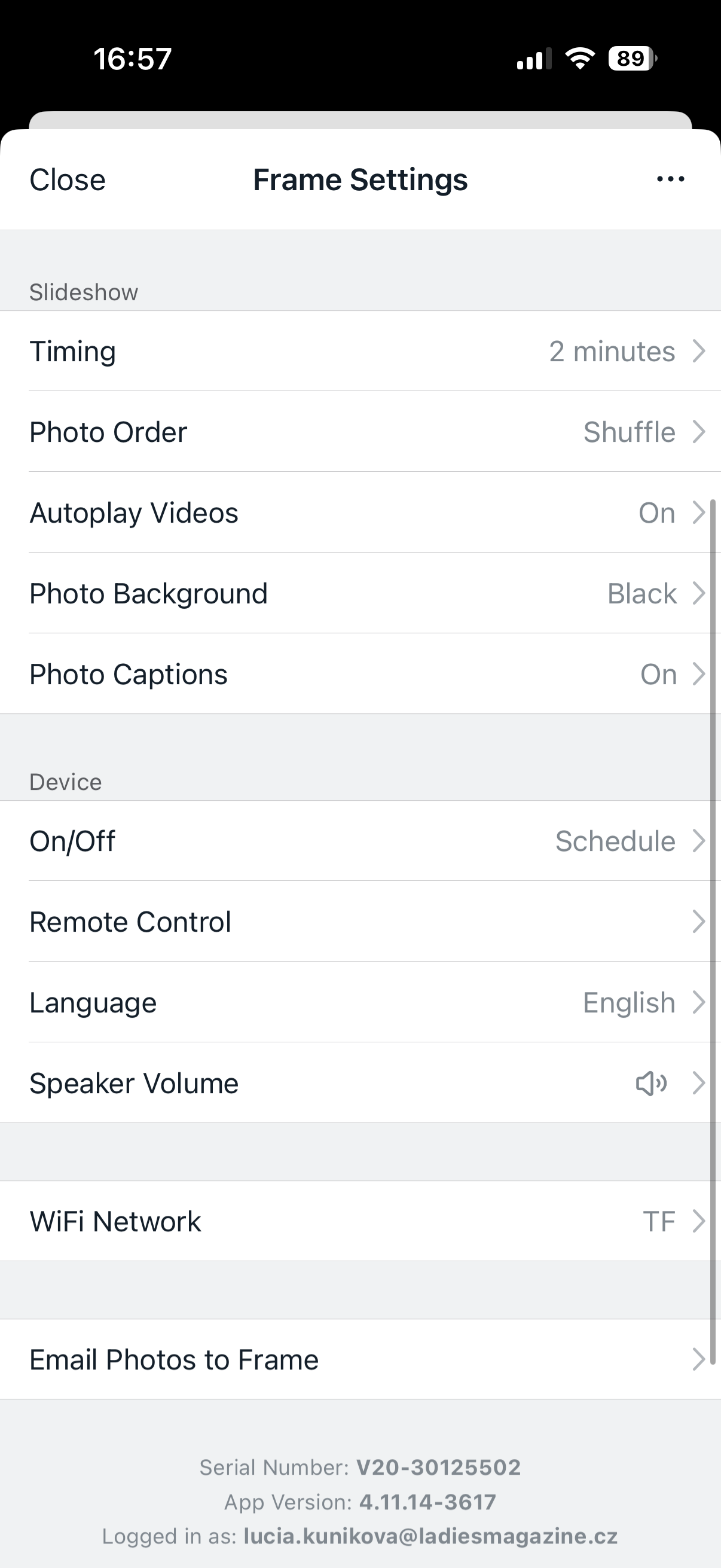Tap the speaker volume icon

[x=651, y=1084]
